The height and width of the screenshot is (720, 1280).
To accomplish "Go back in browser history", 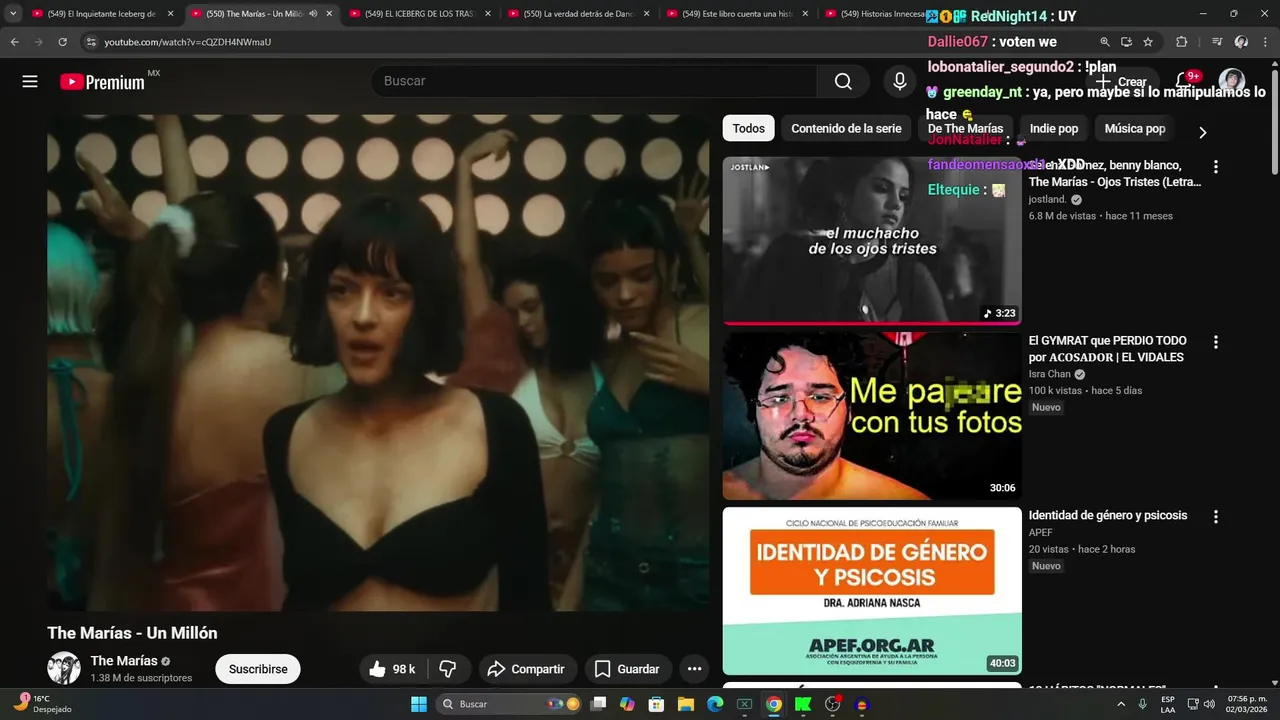I will [15, 42].
